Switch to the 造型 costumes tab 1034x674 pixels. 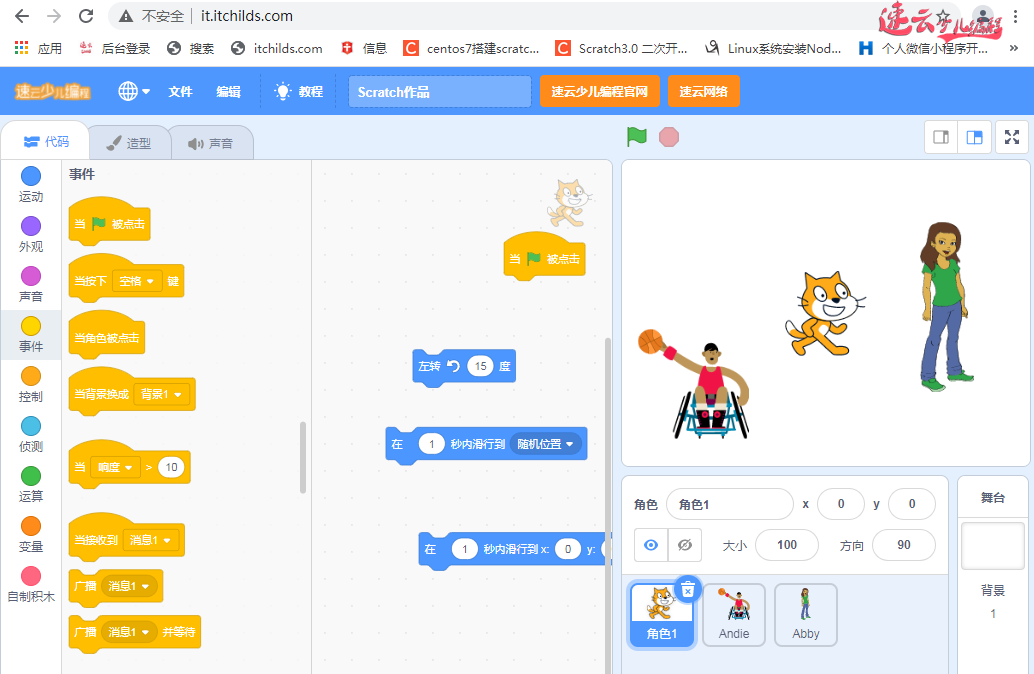tap(129, 143)
